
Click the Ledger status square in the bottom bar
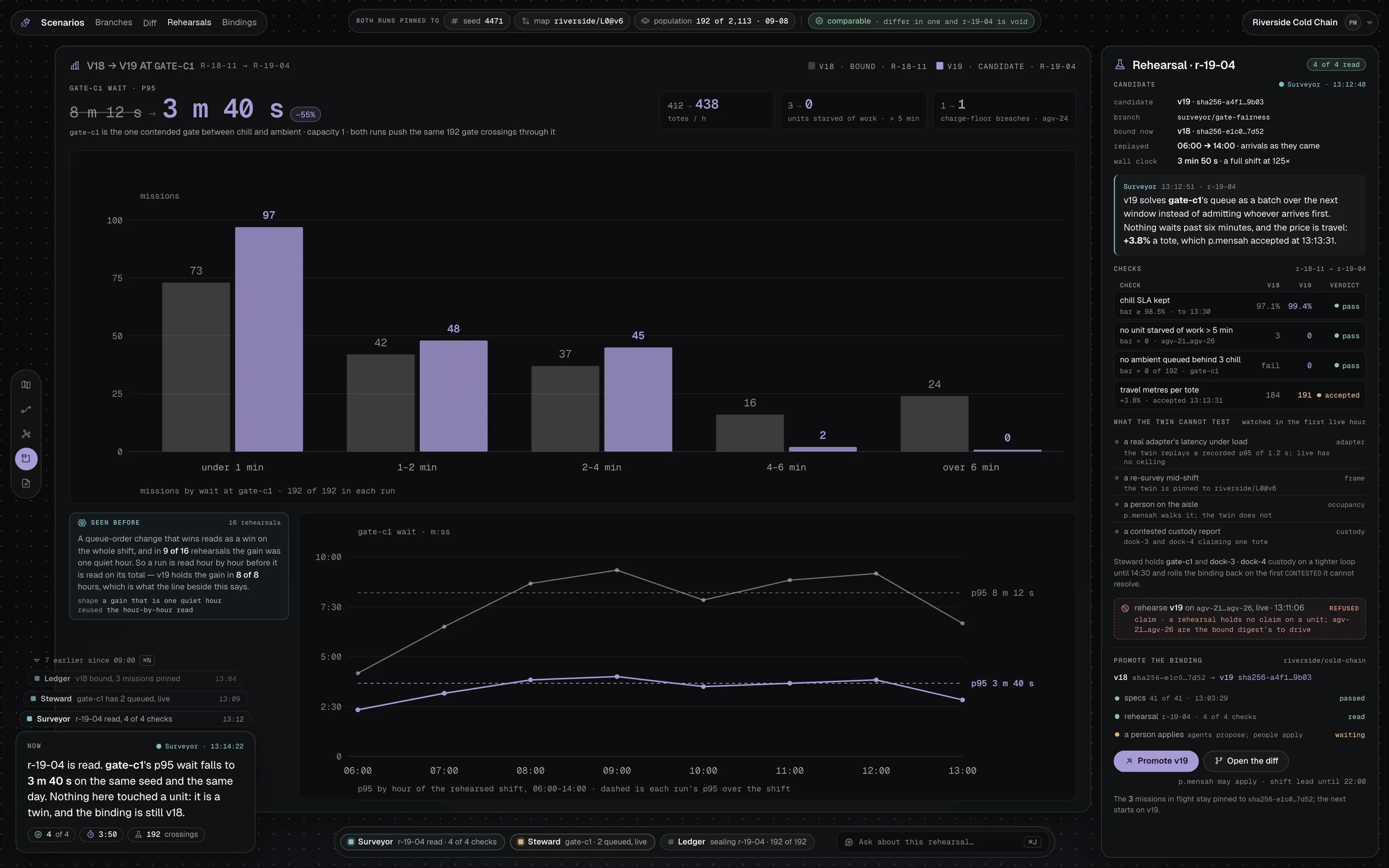671,842
